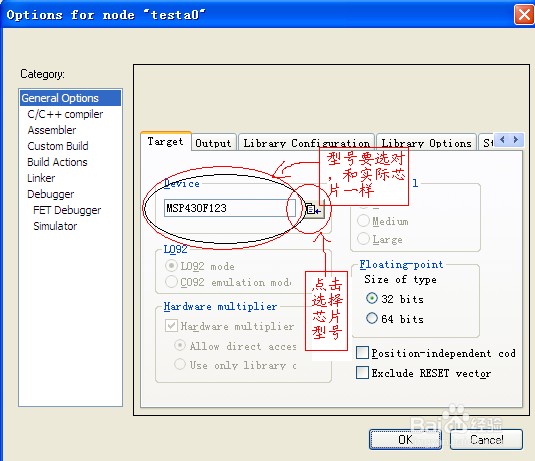Select Use only library calls radio

click(x=180, y=364)
